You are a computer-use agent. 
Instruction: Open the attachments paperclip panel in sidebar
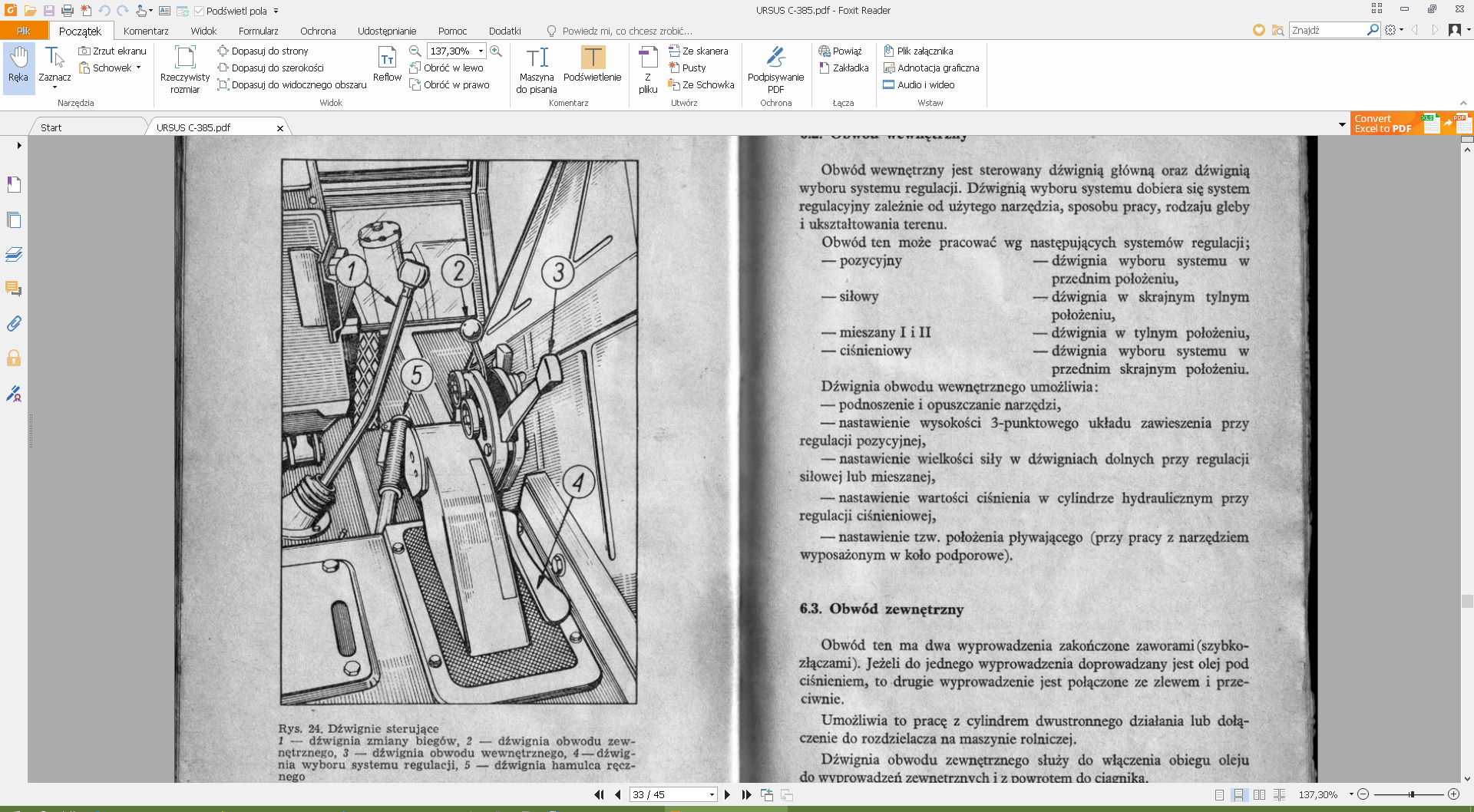(14, 324)
